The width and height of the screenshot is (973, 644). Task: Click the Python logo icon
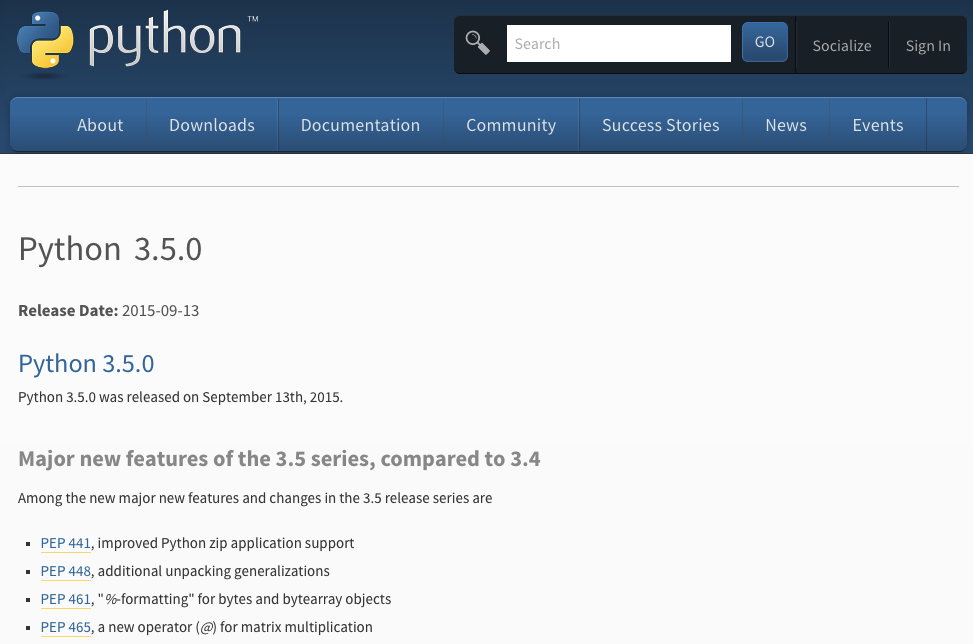tap(45, 40)
